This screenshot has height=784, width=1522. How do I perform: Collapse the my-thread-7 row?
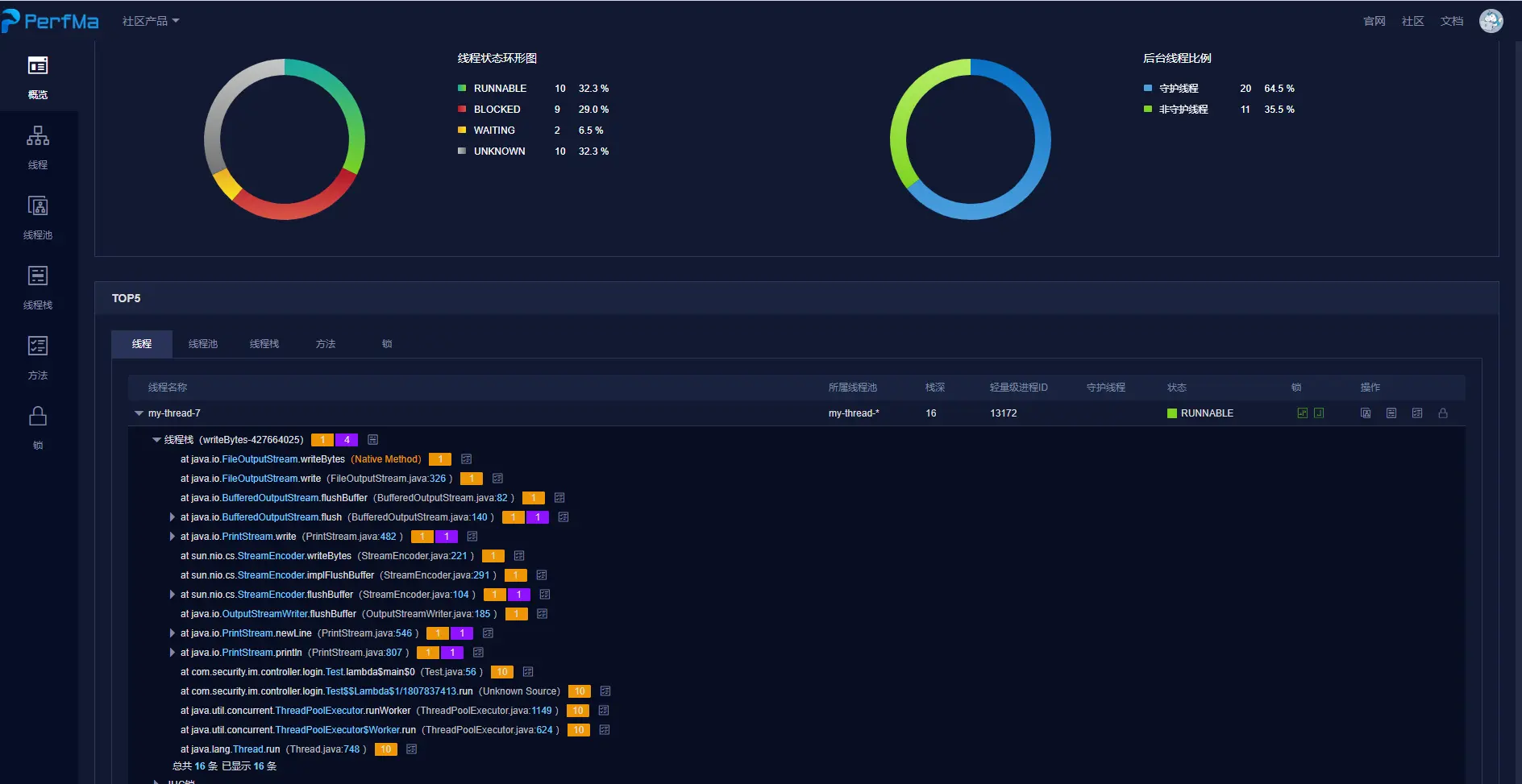click(x=139, y=413)
